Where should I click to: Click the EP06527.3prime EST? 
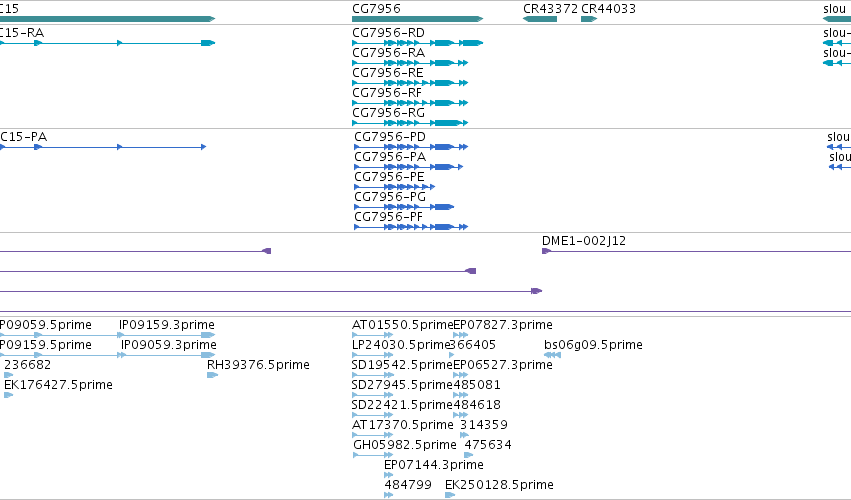(460, 375)
